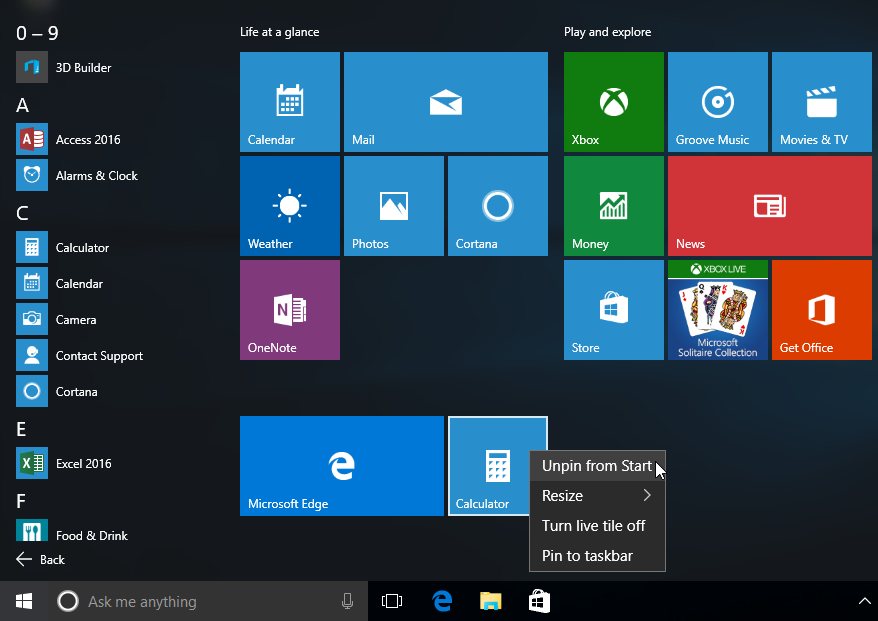
Task: Focus the Ask me anything search box
Action: (x=207, y=601)
